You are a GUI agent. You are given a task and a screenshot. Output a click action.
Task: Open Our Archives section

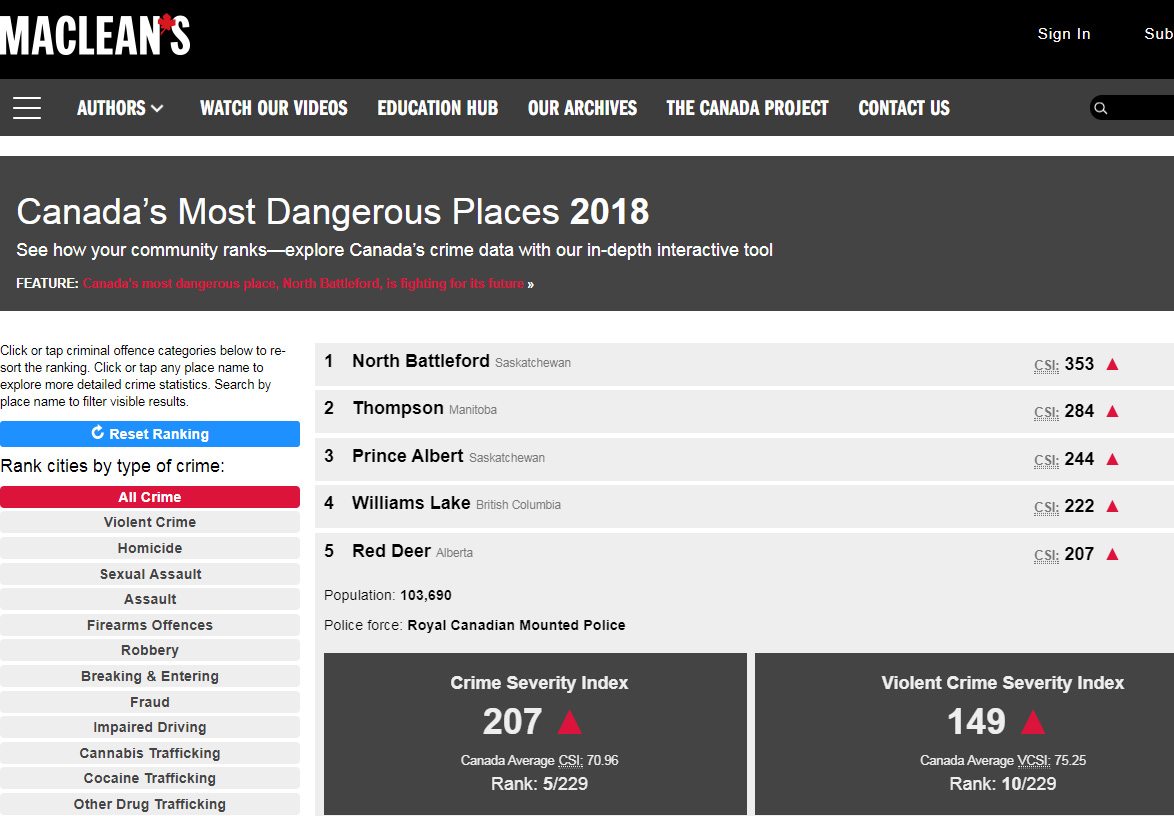click(x=583, y=108)
